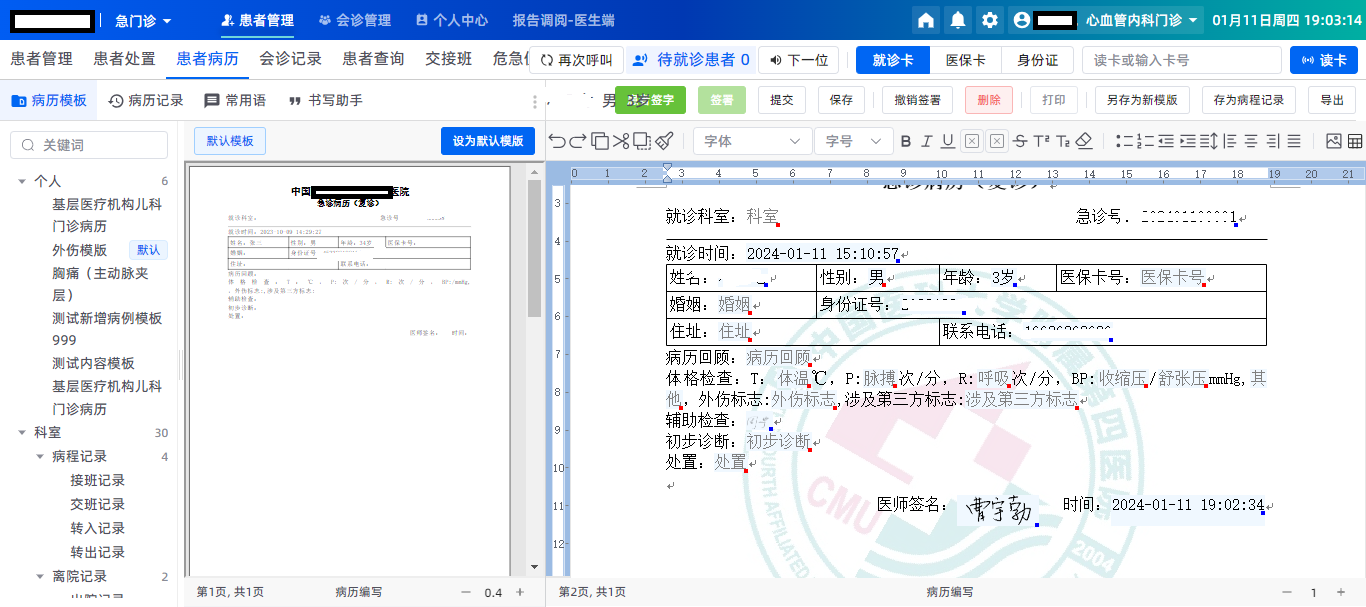1366x607 pixels.
Task: Open 个人中心 top navigation
Action: 451,20
